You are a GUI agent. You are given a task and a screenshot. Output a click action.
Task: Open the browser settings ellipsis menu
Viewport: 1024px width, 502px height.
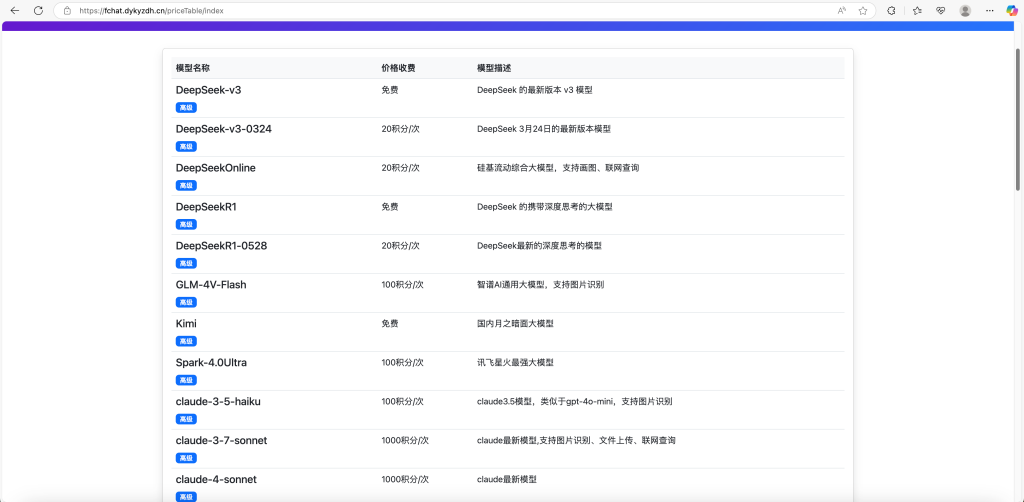pyautogui.click(x=989, y=10)
